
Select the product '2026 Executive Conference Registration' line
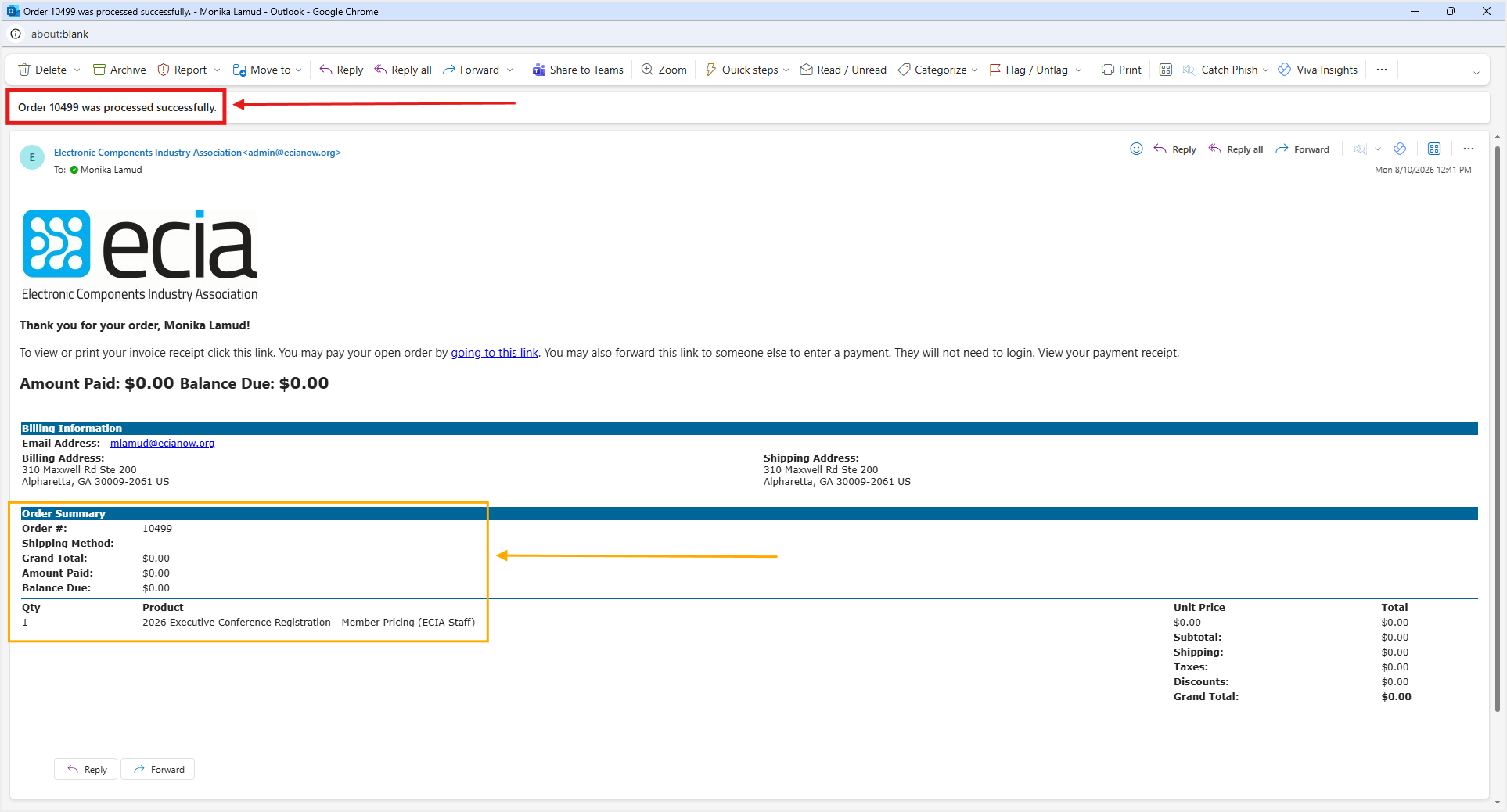pos(308,623)
